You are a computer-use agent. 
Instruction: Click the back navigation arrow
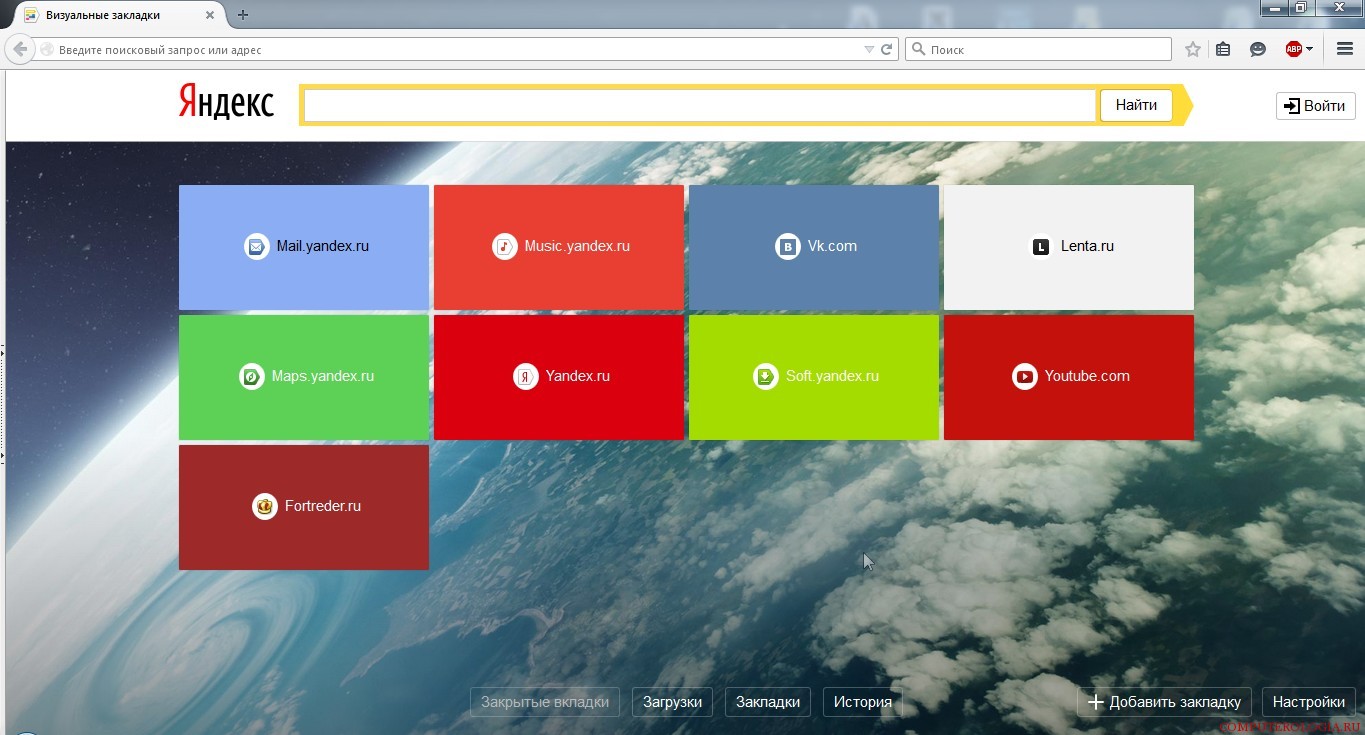20,49
